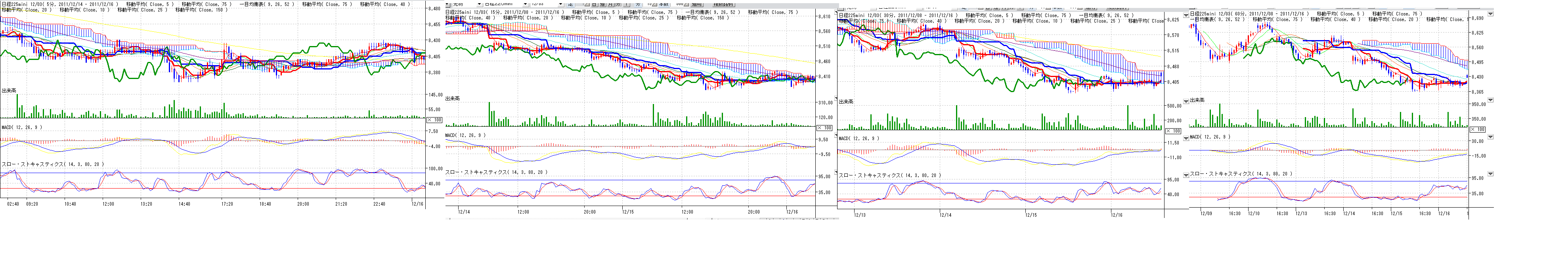Switch to 月 (monthly) timeframe in toolbar
The height and width of the screenshot is (262, 1568).
610,4
